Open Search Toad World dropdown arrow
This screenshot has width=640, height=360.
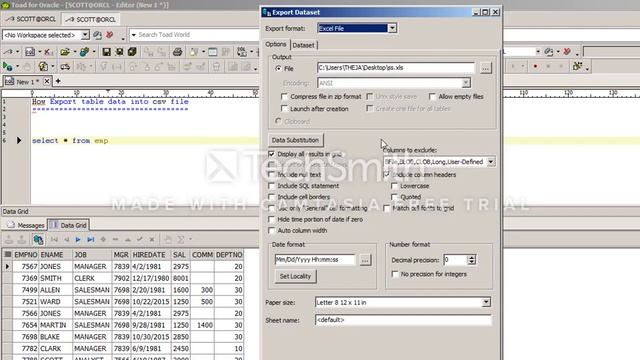pos(133,35)
